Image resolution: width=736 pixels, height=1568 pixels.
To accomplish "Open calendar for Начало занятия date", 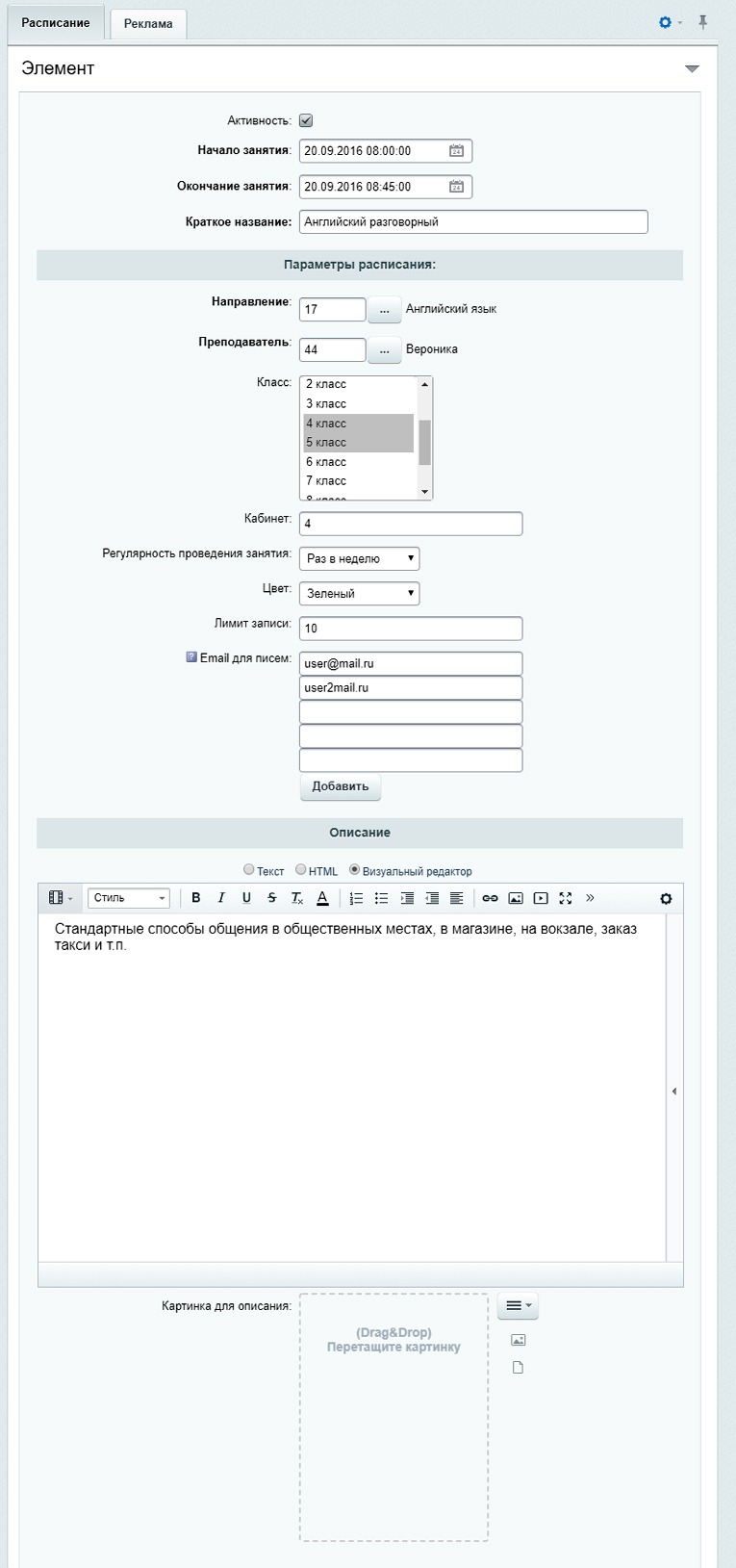I will [x=457, y=151].
